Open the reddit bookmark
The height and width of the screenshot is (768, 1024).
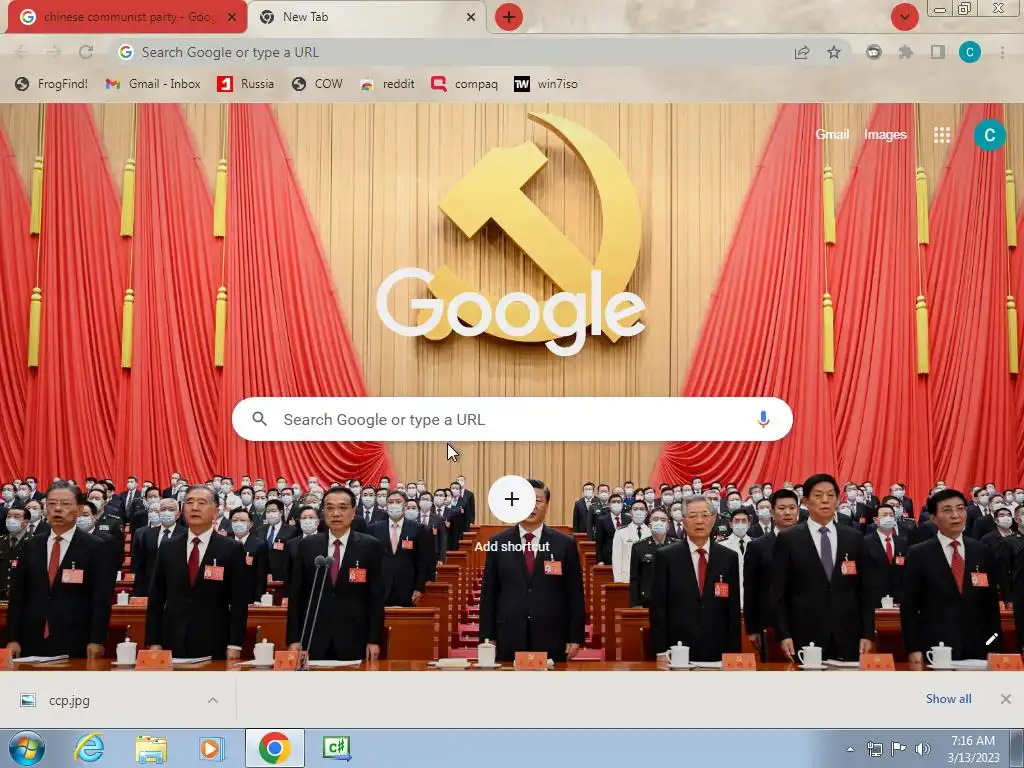(387, 84)
